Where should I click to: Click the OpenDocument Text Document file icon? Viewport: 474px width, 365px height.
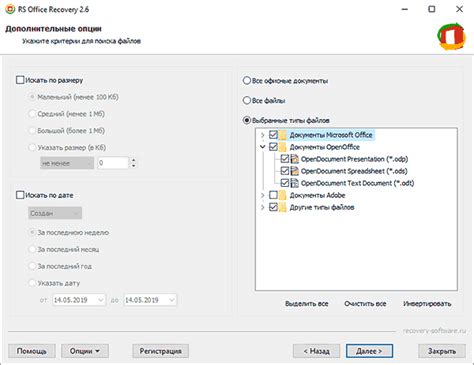[294, 183]
